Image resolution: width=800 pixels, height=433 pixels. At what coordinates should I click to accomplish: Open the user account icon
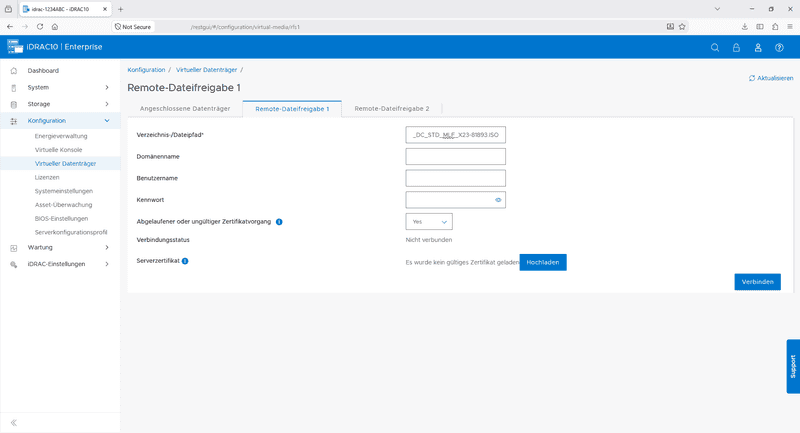[x=758, y=47]
